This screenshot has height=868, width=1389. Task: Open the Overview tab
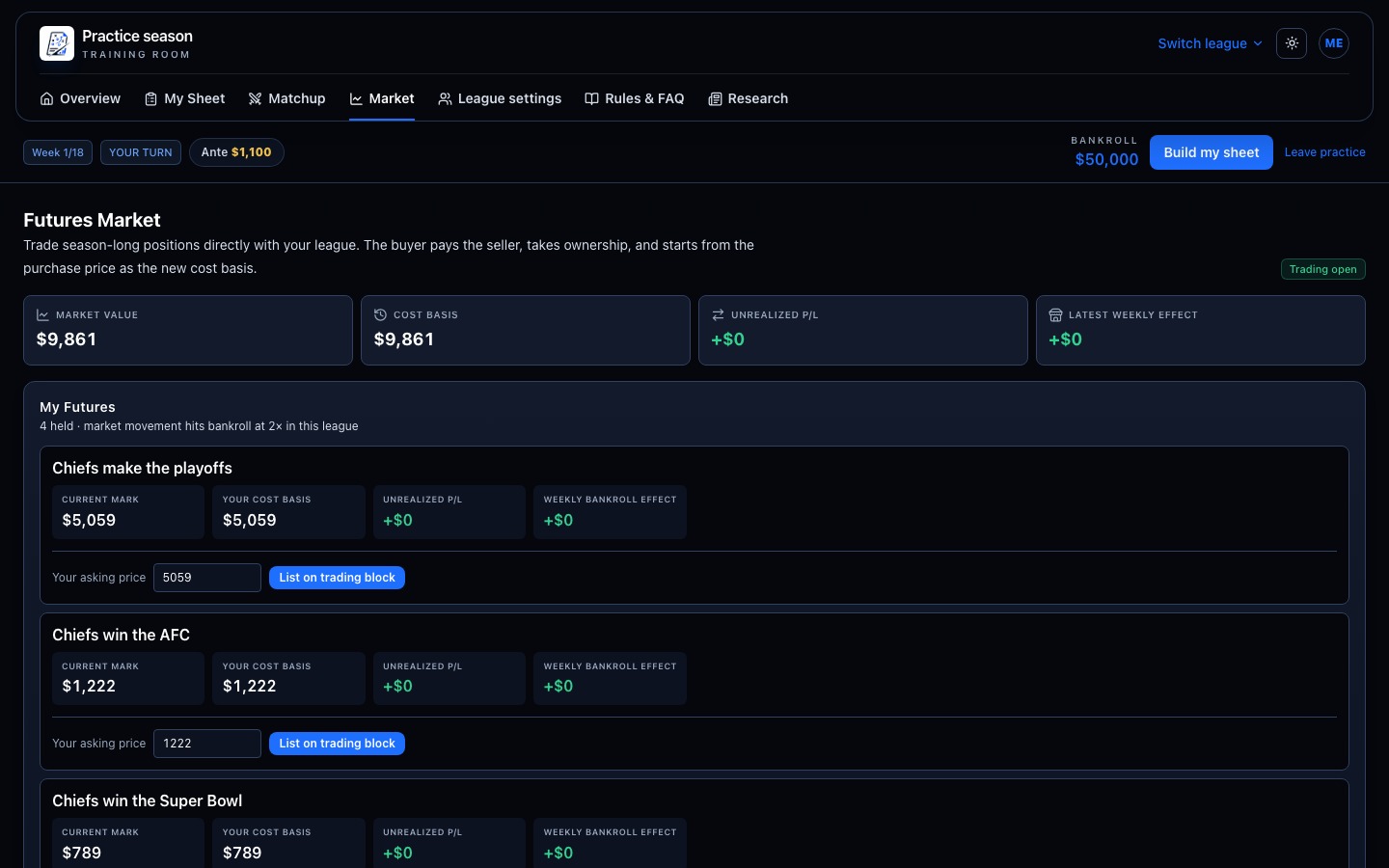tap(80, 98)
